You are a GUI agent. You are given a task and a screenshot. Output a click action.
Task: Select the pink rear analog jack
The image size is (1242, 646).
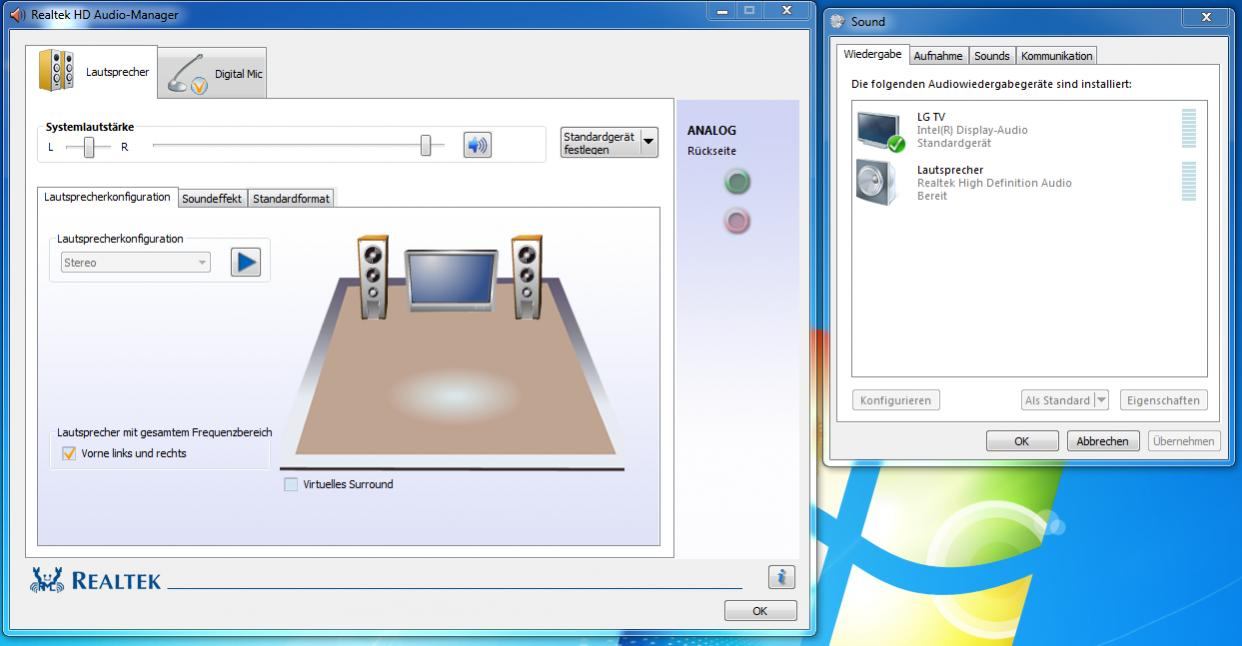pos(737,221)
